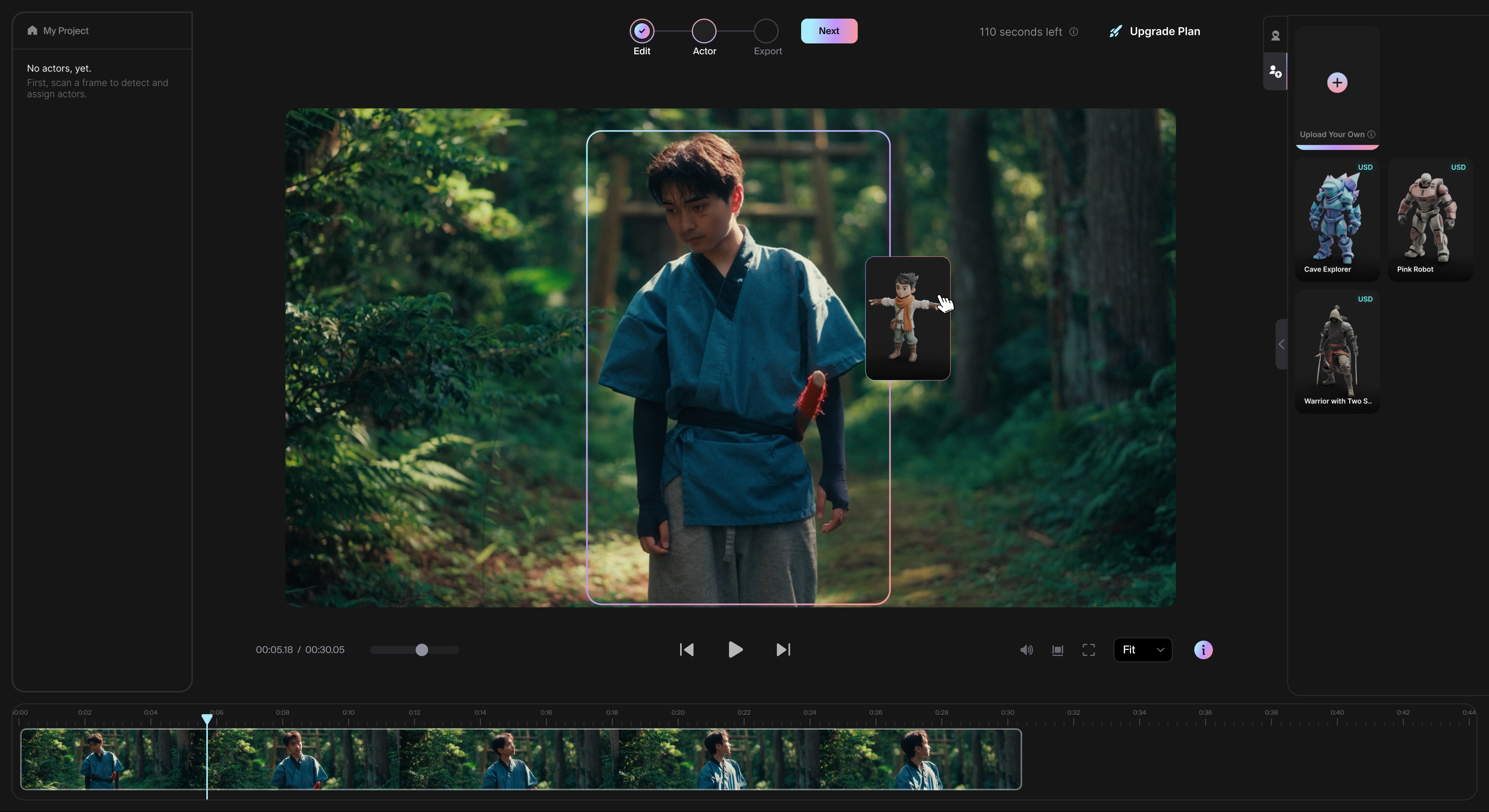Open the actor profile sidebar icon

tap(1275, 36)
